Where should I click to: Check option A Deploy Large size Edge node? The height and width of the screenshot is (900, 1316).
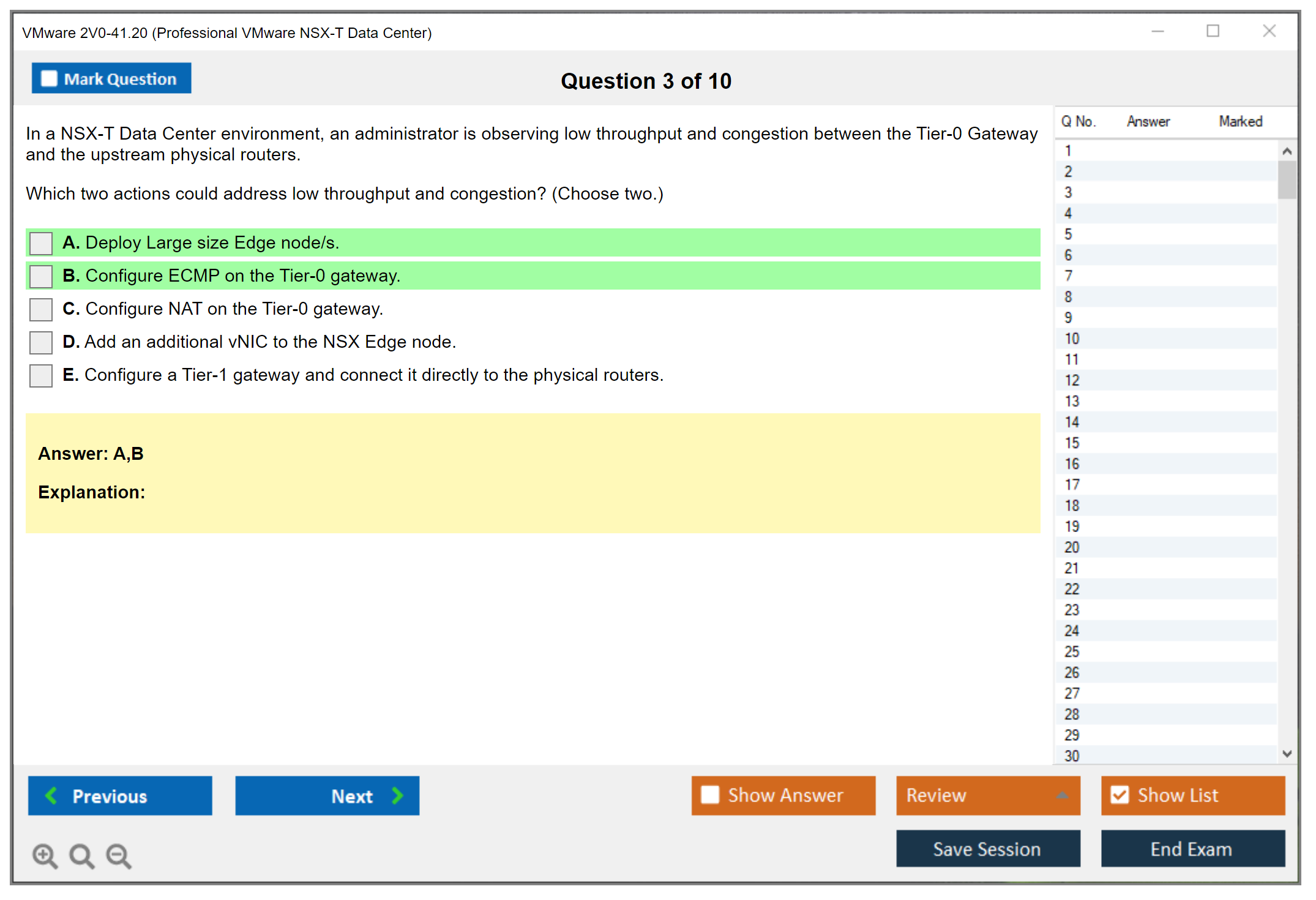[x=41, y=243]
